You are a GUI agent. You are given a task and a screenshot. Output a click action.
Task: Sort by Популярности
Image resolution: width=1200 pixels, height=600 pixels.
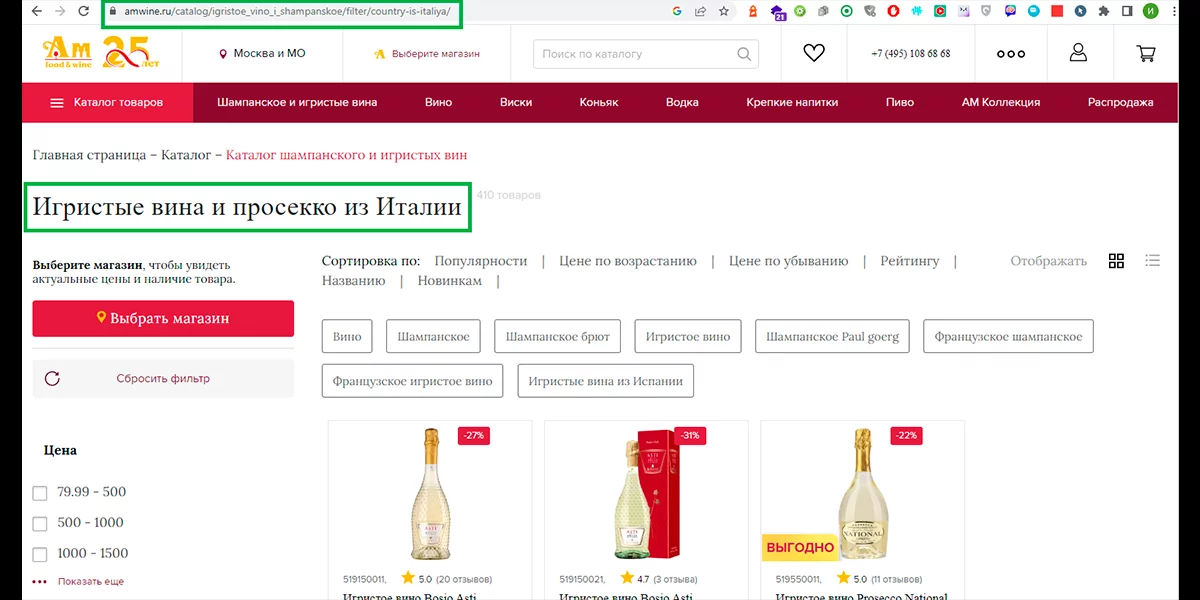481,261
